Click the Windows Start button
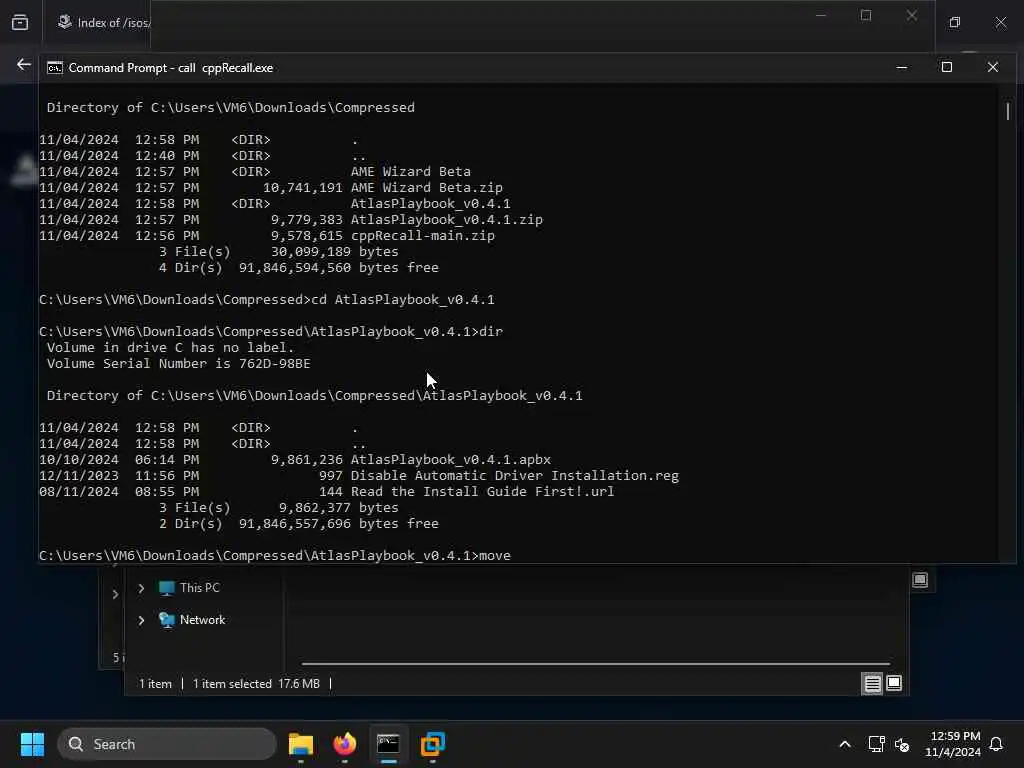 click(32, 744)
